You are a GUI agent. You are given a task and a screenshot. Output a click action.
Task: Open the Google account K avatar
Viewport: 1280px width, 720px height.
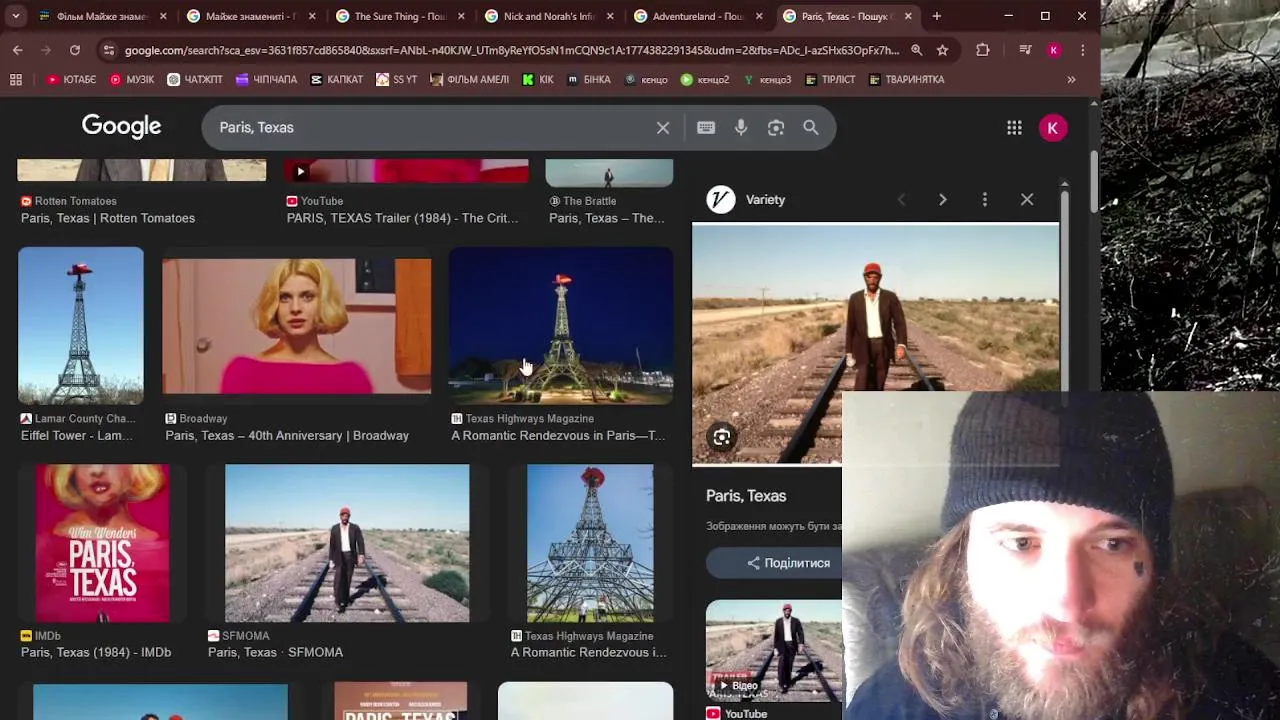pos(1052,127)
